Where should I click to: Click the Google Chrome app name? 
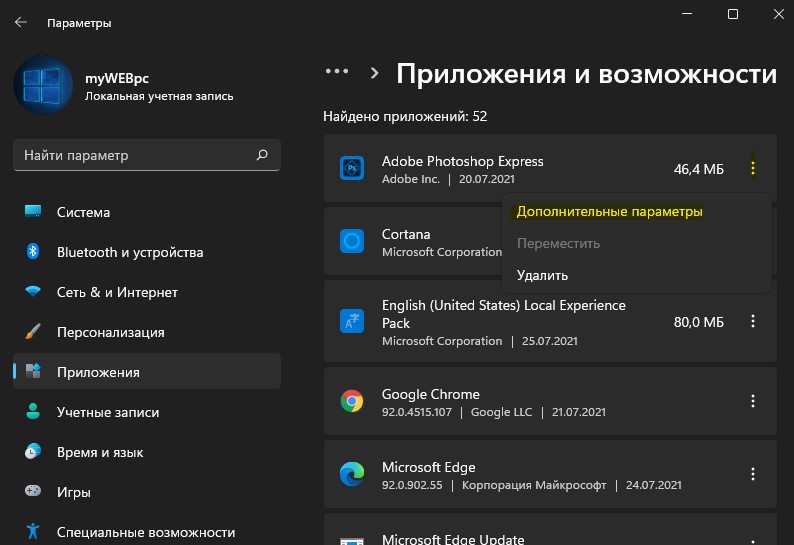[x=431, y=395]
